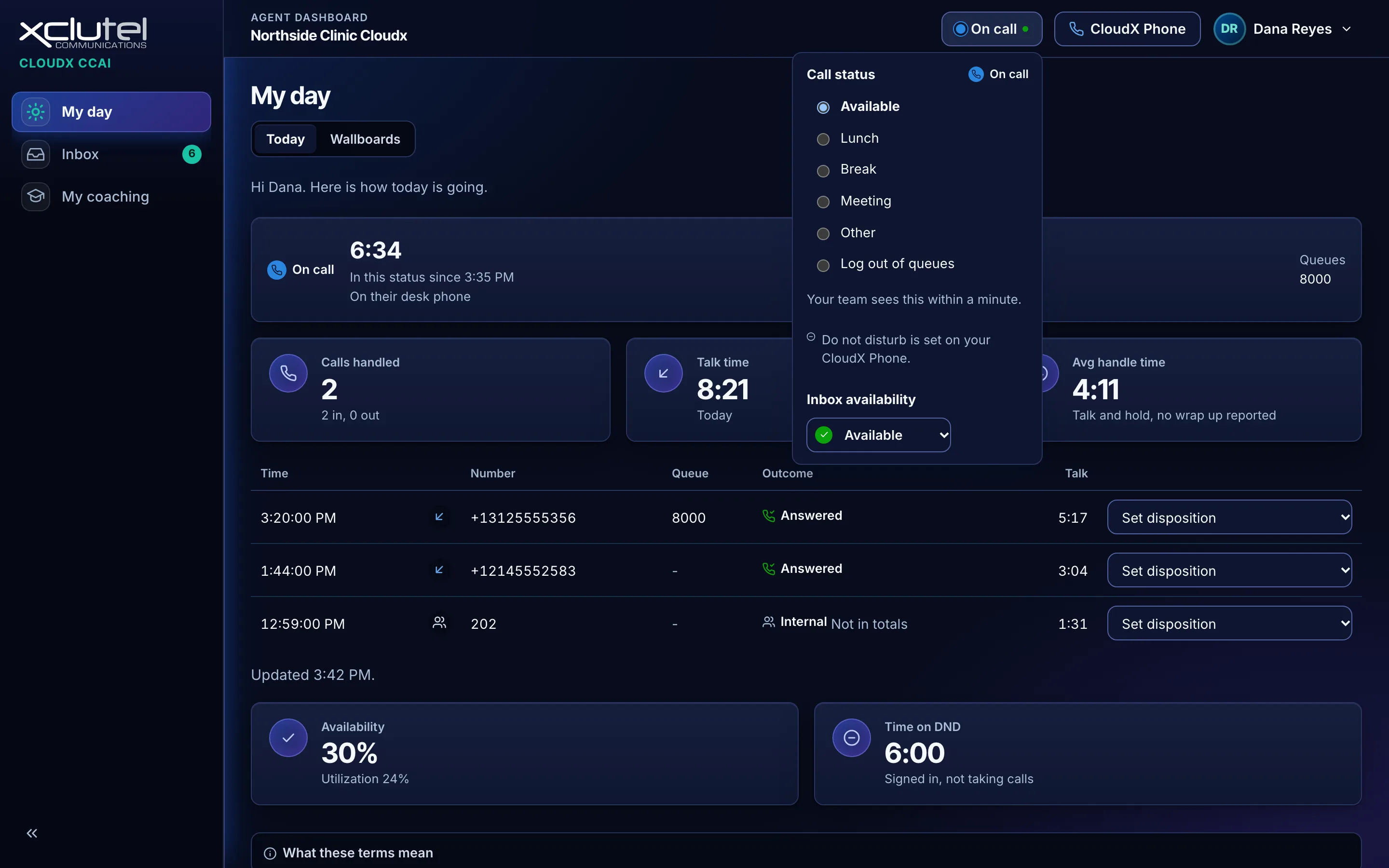Set disposition for the 1:44:00 PM call
The width and height of the screenshot is (1389, 868).
click(x=1229, y=570)
